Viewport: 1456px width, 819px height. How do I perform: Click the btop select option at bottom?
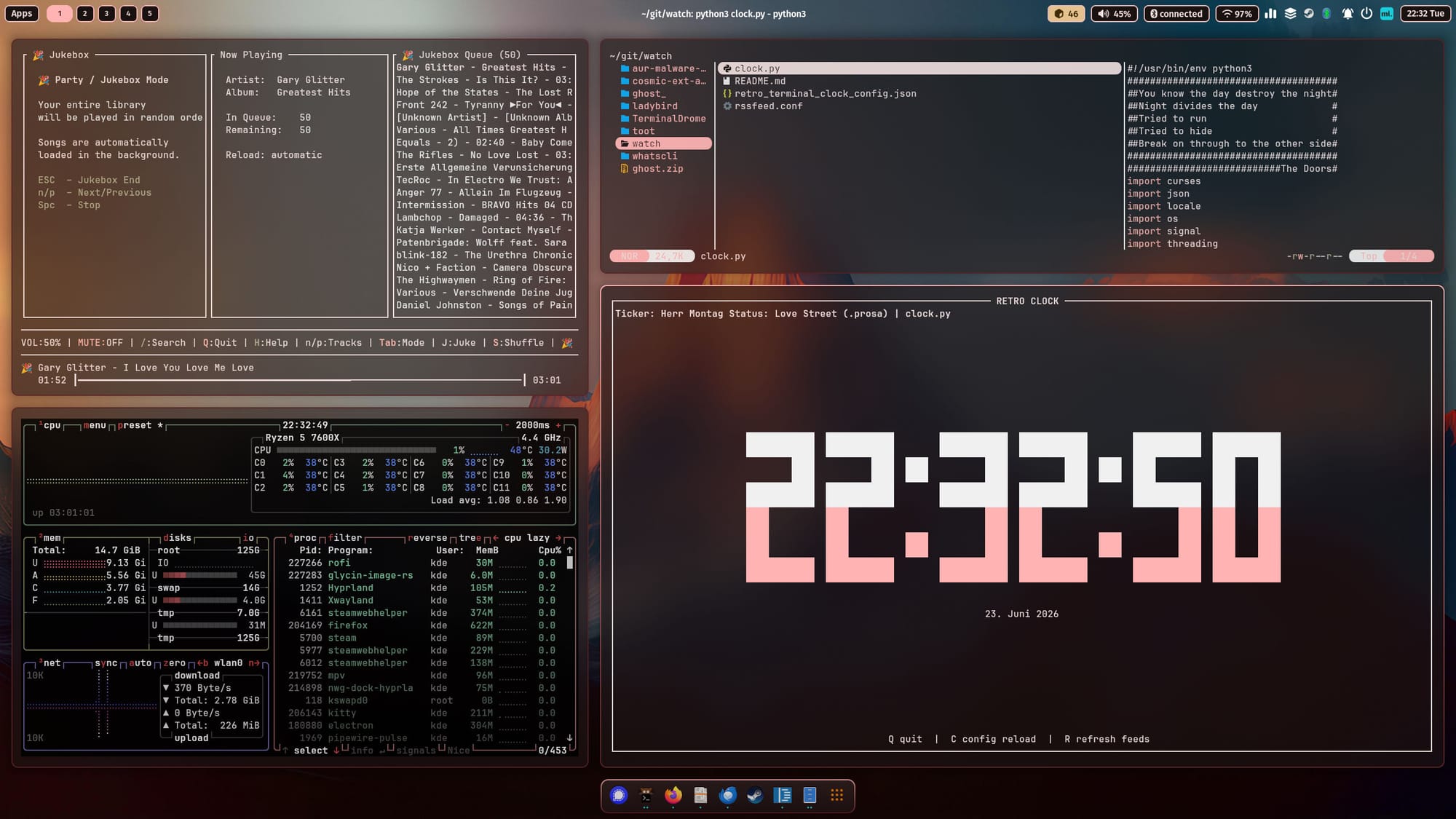tap(311, 751)
